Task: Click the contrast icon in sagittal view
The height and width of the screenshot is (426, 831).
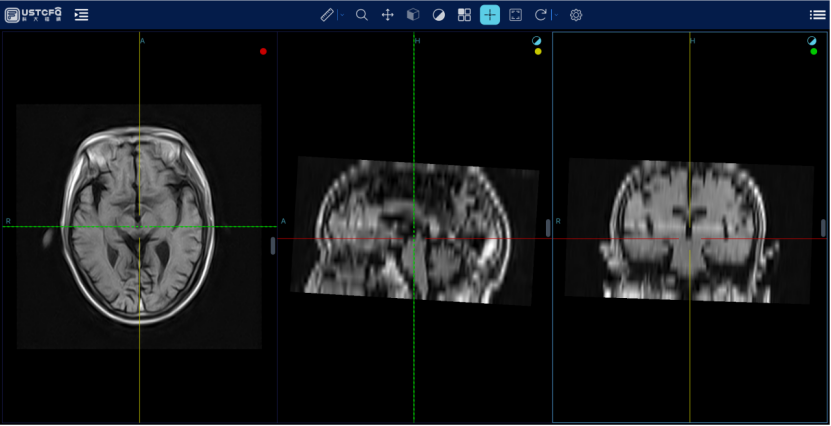Action: 537,40
